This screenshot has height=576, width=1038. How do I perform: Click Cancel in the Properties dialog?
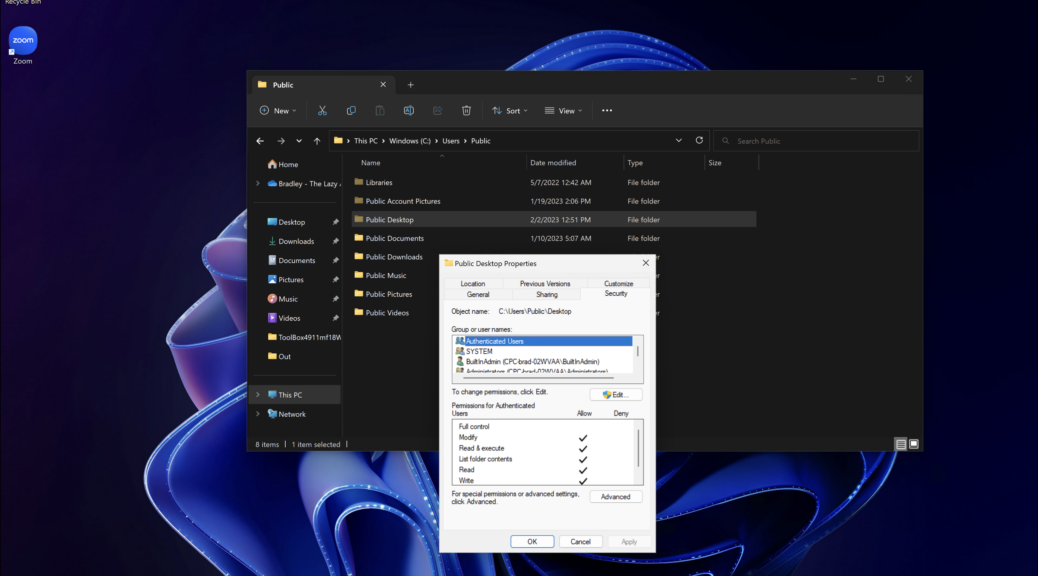click(581, 542)
